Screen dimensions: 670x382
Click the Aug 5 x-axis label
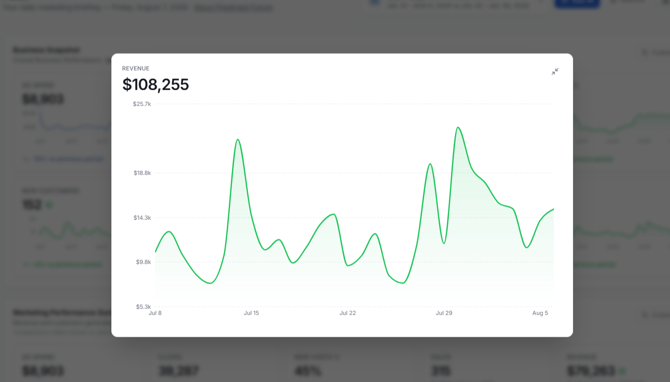pos(540,313)
